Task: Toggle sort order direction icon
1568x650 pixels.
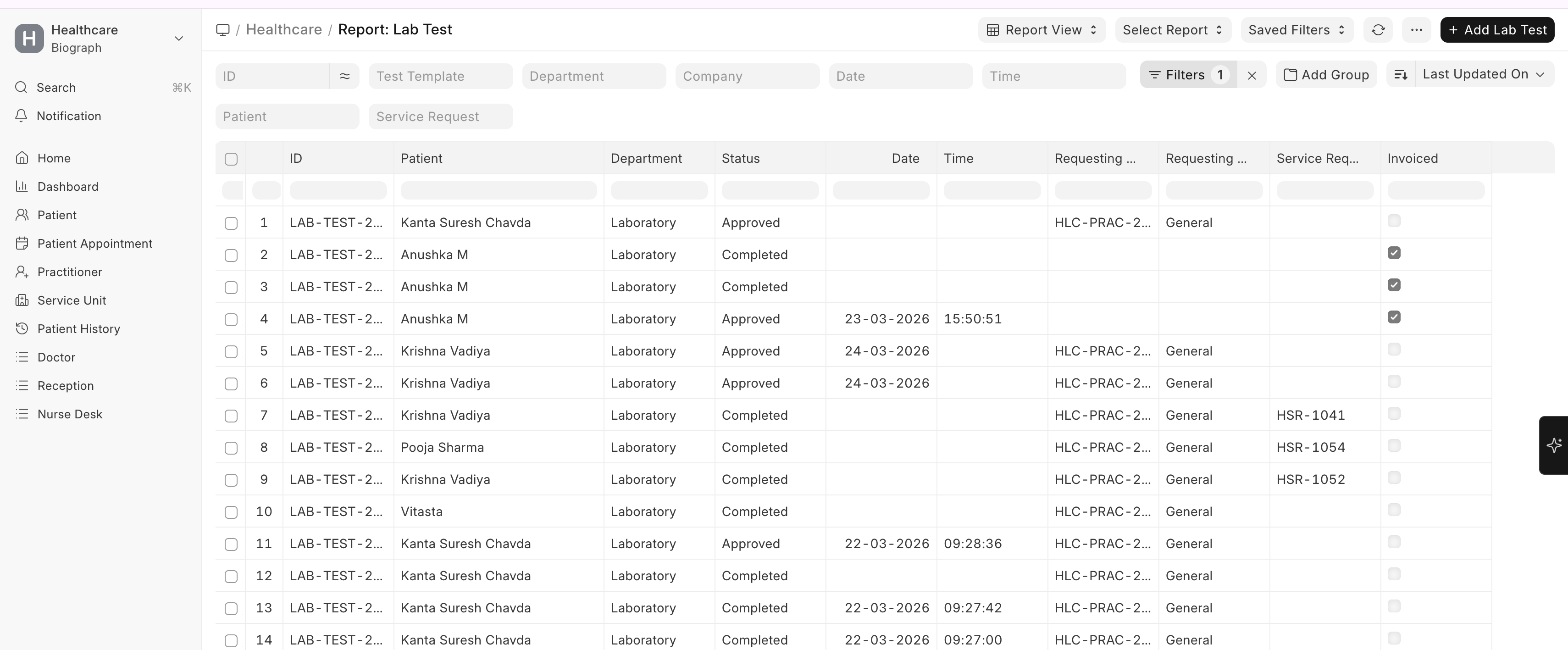Action: coord(1401,74)
